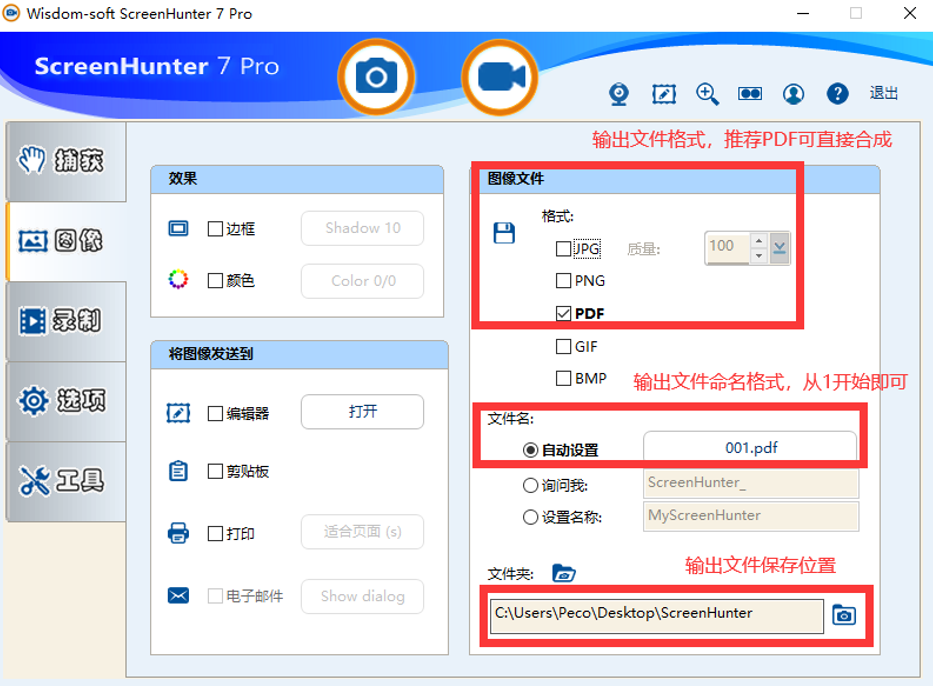This screenshot has width=933, height=686.
Task: Open the quality dropdown arrow
Action: click(779, 248)
